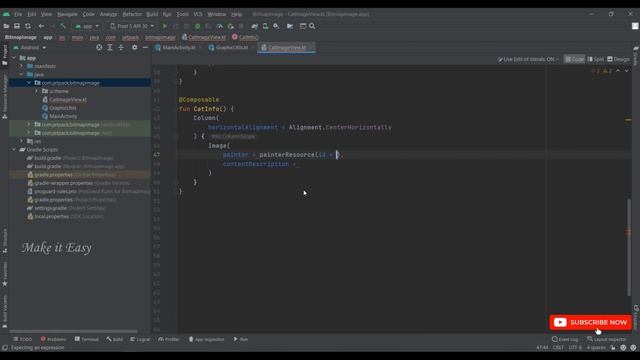Switch to GraphicUtils.kt editor tab
The height and width of the screenshot is (360, 640).
tap(231, 48)
